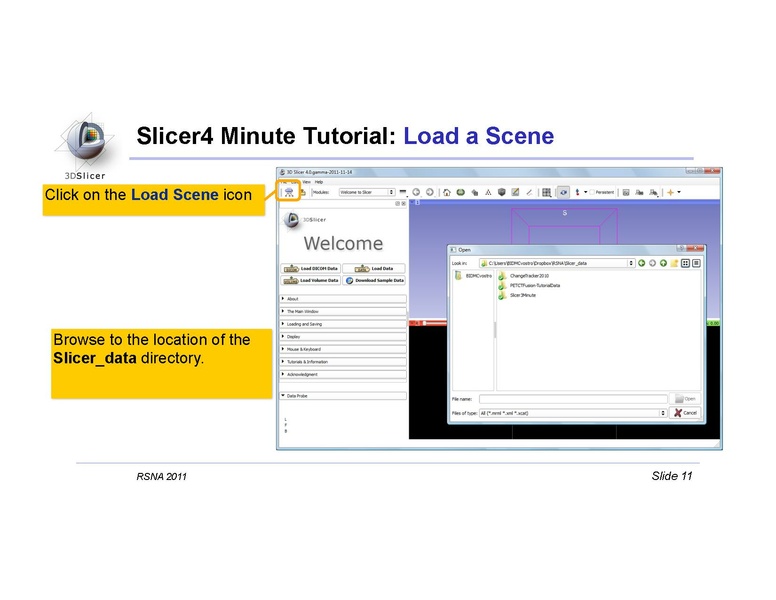
Task: Click the Load DICOM Data button
Action: pyautogui.click(x=311, y=268)
